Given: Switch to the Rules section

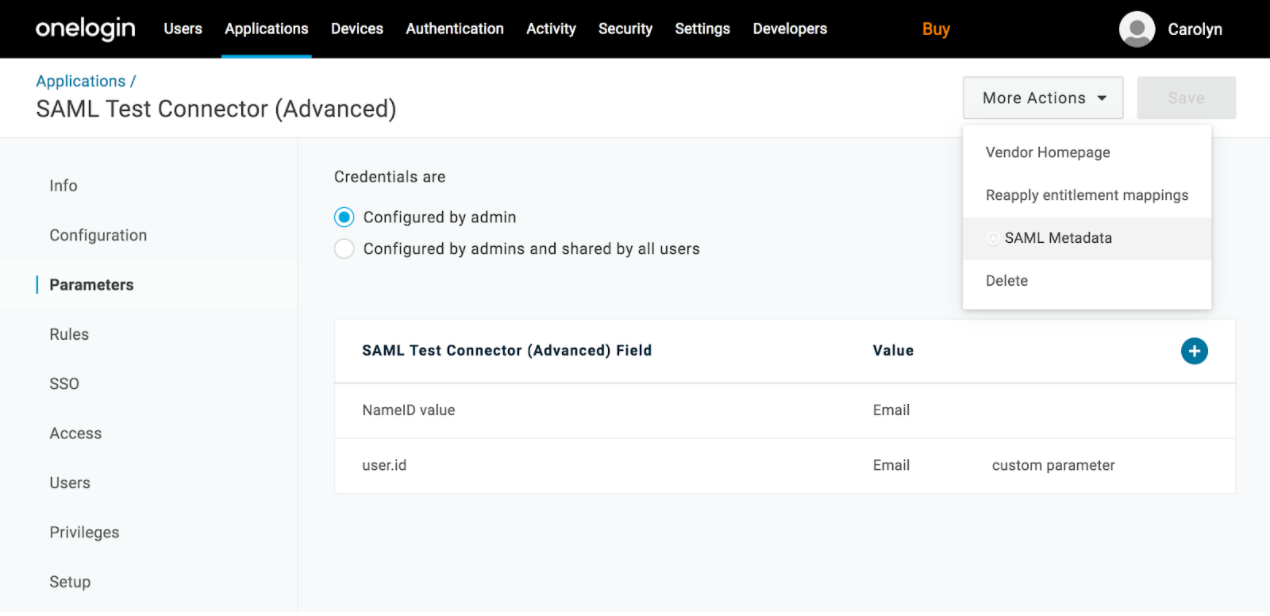Looking at the screenshot, I should pos(69,334).
